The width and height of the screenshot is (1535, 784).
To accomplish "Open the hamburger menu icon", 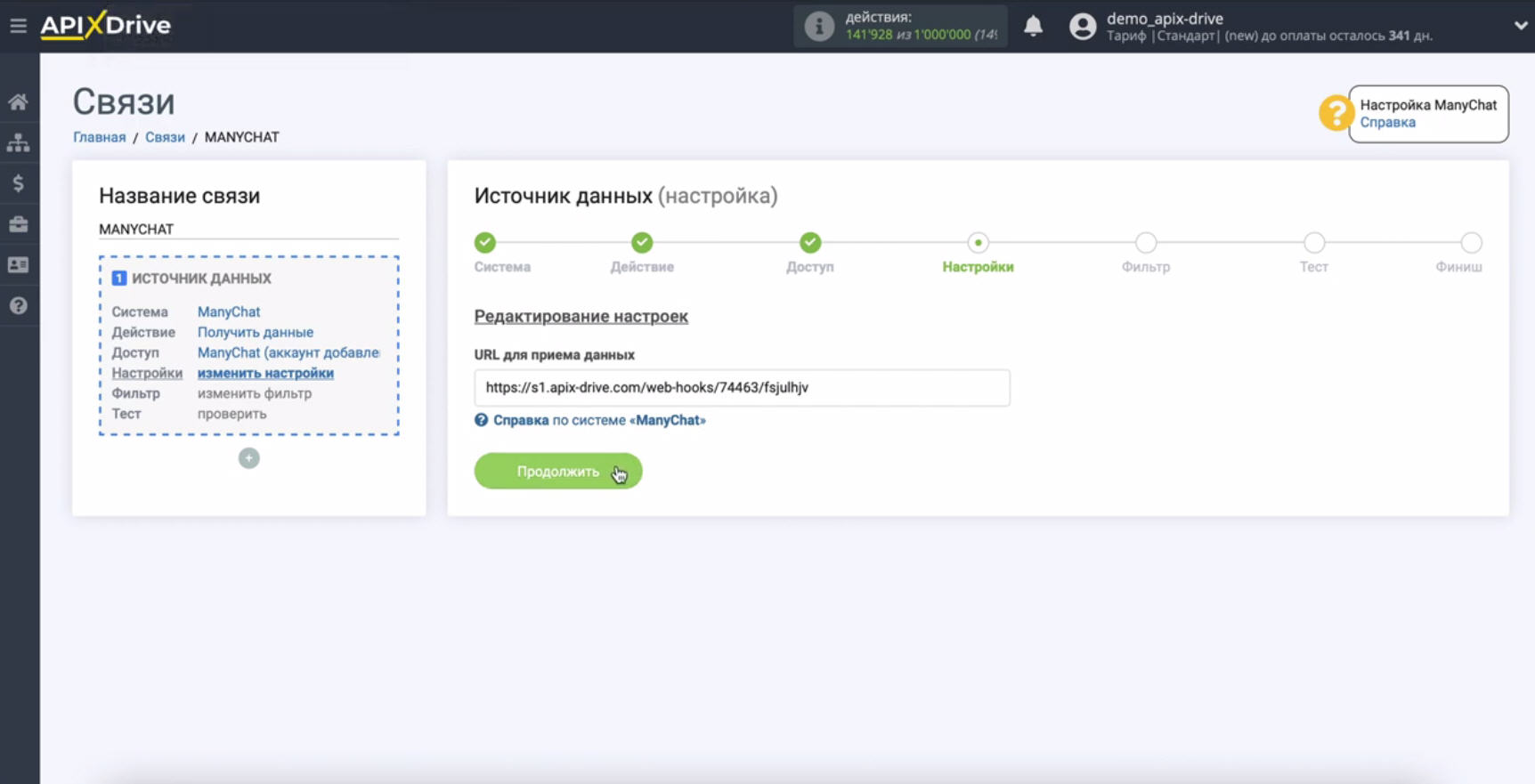I will tap(18, 26).
